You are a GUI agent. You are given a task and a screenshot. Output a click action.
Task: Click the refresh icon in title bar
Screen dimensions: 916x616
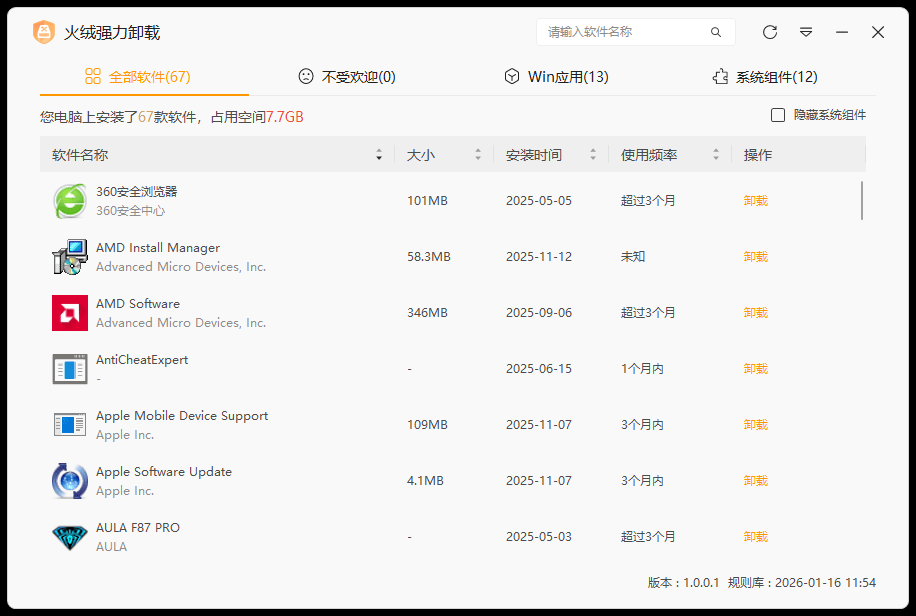pos(770,32)
